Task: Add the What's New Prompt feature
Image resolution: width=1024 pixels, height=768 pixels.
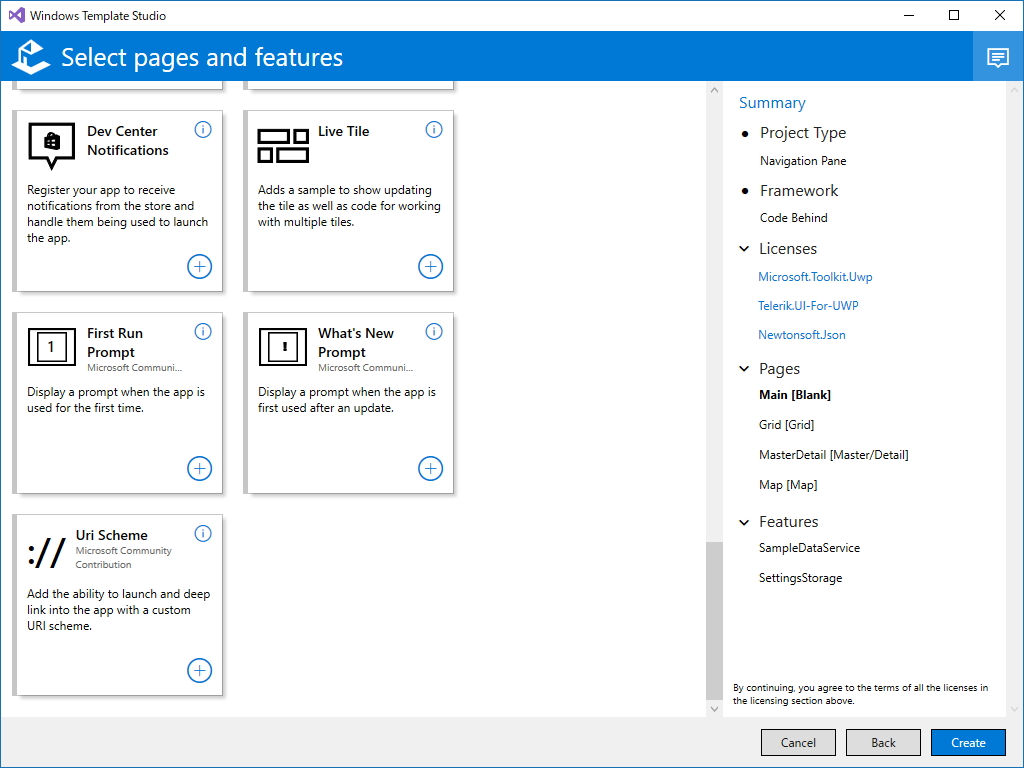Action: coord(430,469)
